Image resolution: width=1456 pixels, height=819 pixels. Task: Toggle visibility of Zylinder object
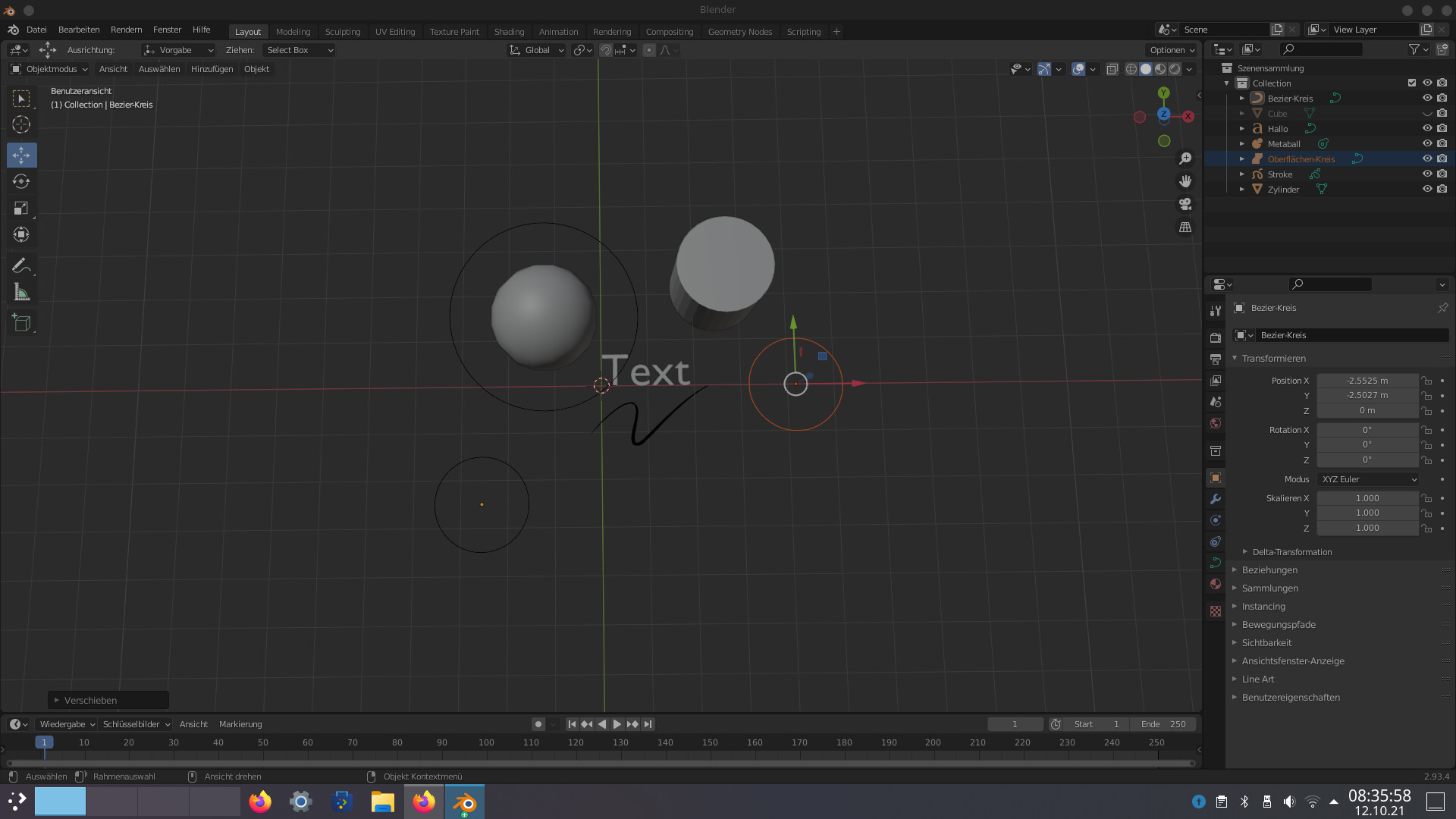pos(1426,189)
